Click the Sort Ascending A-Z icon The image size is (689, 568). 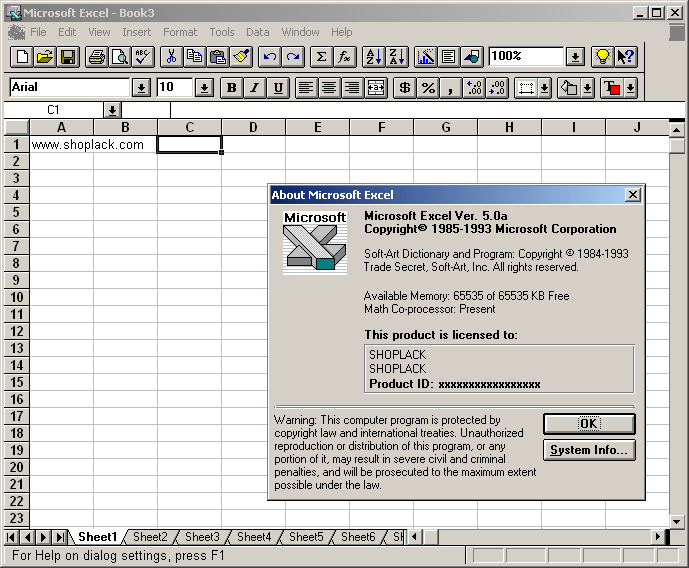coord(374,57)
